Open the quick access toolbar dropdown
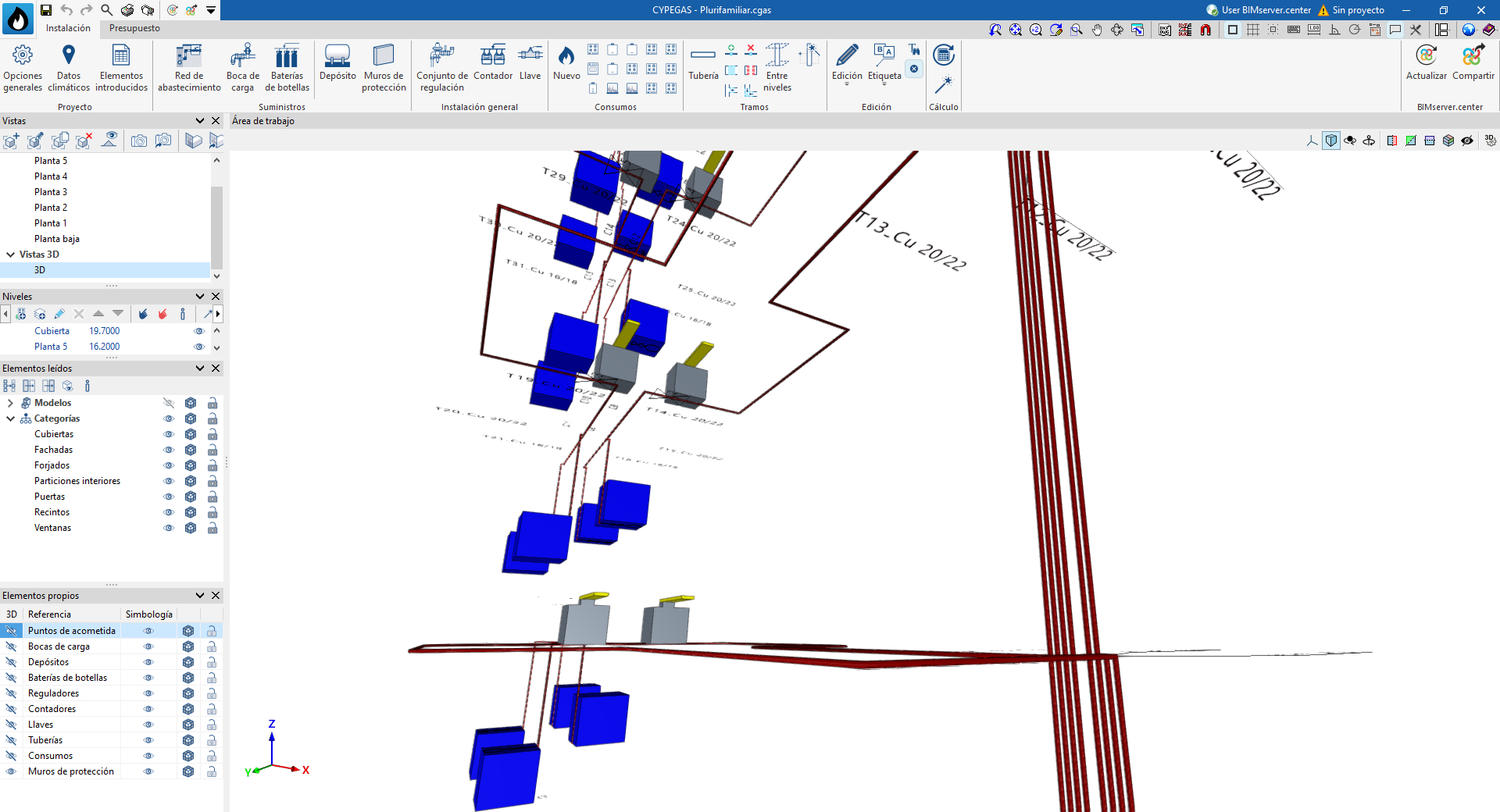1500x812 pixels. coord(211,10)
